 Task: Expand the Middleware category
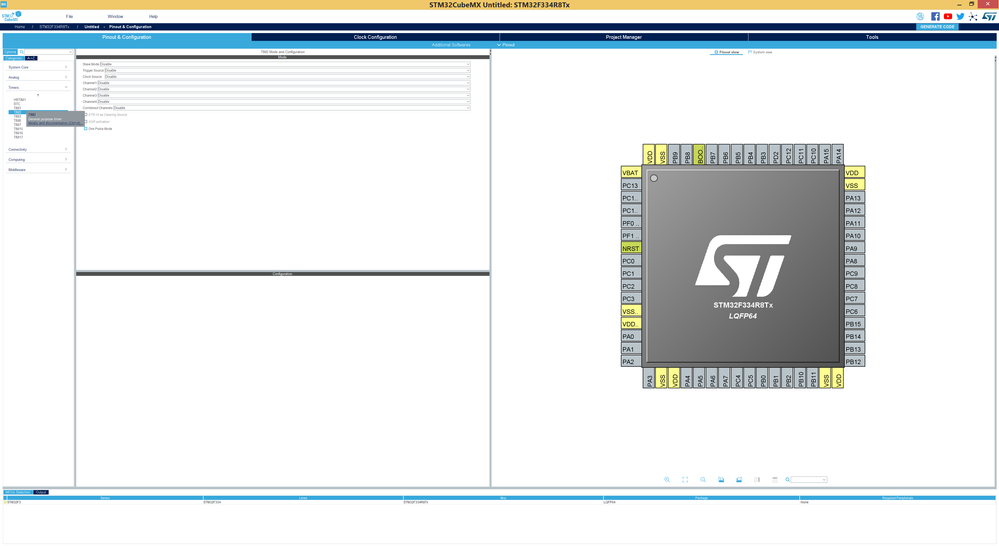tap(37, 169)
